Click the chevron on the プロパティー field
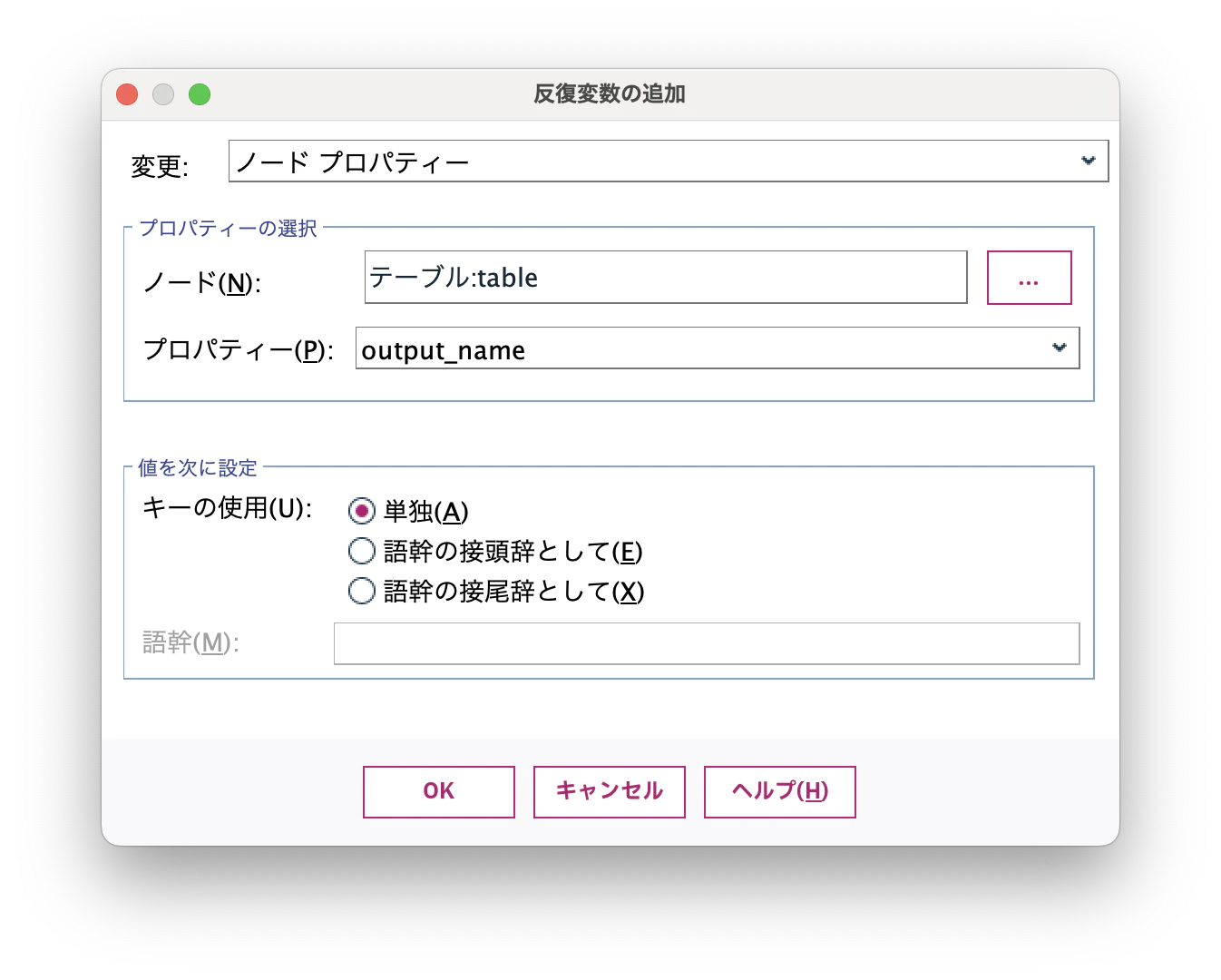Viewport: 1221px width, 980px height. tap(1058, 348)
